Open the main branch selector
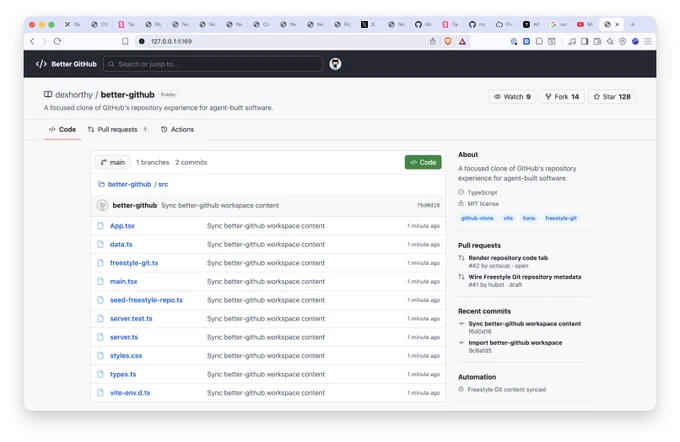The width and height of the screenshot is (680, 442). [x=113, y=162]
